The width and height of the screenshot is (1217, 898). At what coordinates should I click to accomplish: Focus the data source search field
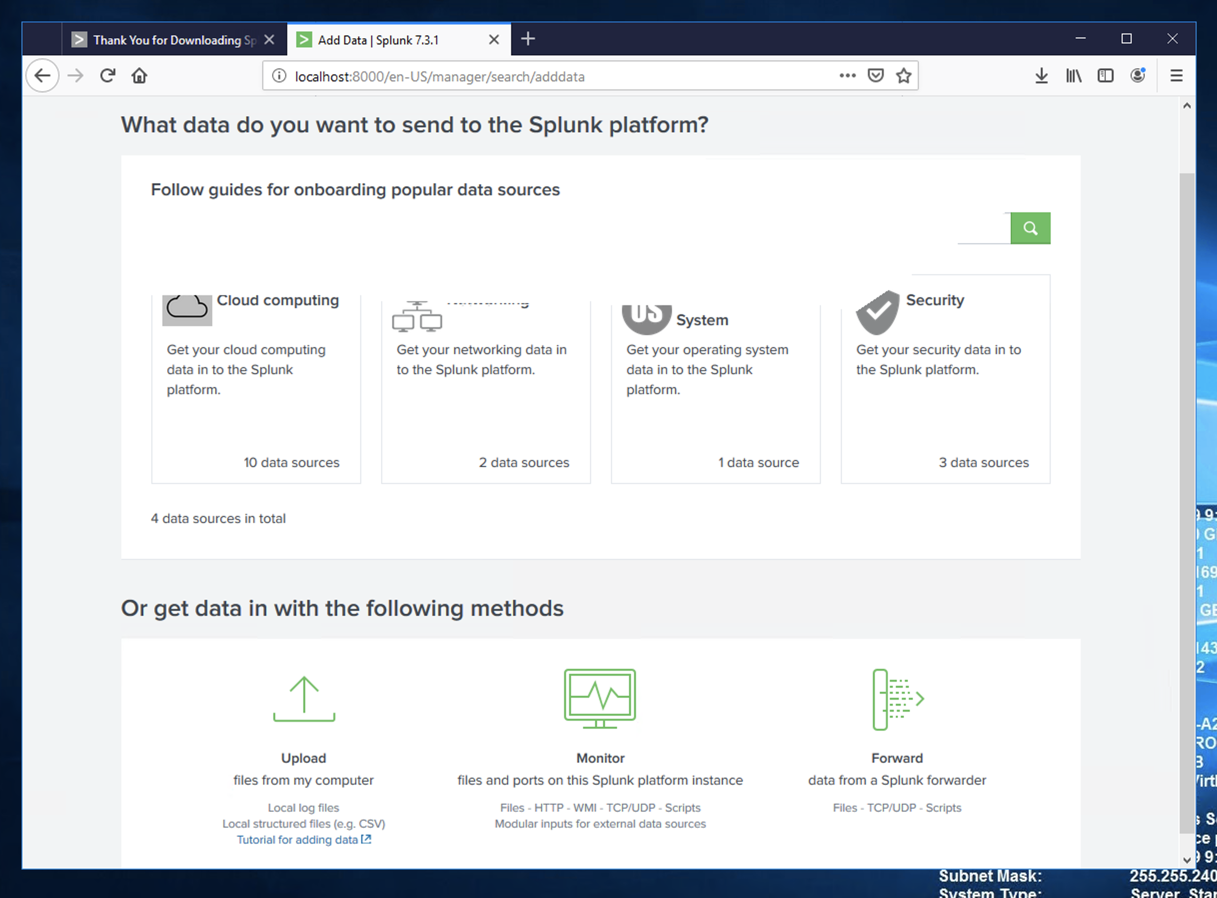pyautogui.click(x=984, y=228)
